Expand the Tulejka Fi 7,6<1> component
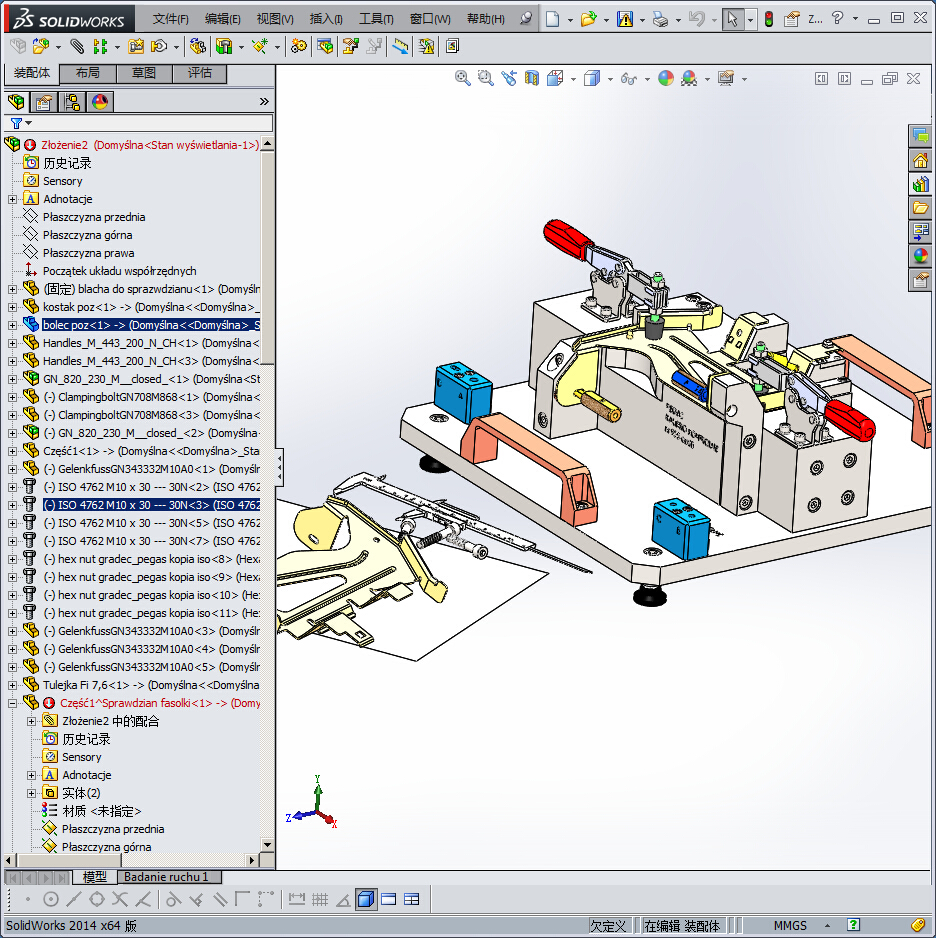Screen dimensions: 936x938 click(x=12, y=686)
